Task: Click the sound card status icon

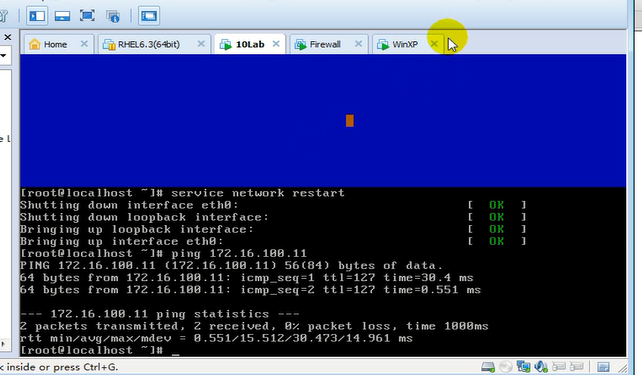Action: [x=541, y=366]
